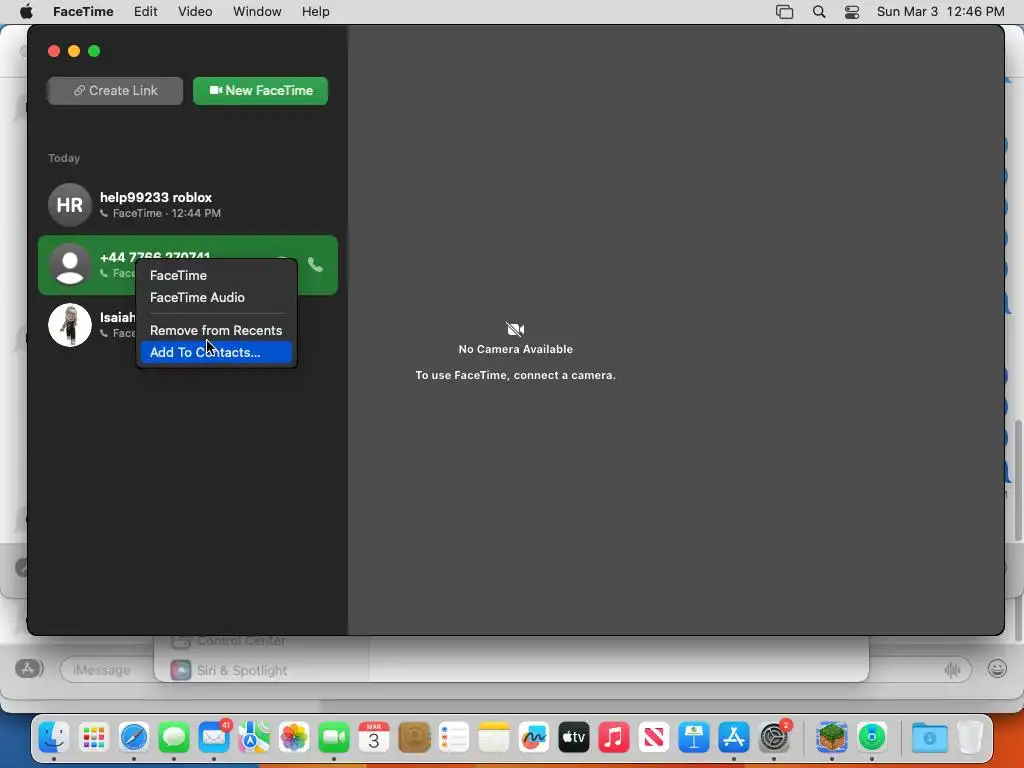This screenshot has width=1024, height=768.
Task: Open Maps from the Dock
Action: [253, 738]
